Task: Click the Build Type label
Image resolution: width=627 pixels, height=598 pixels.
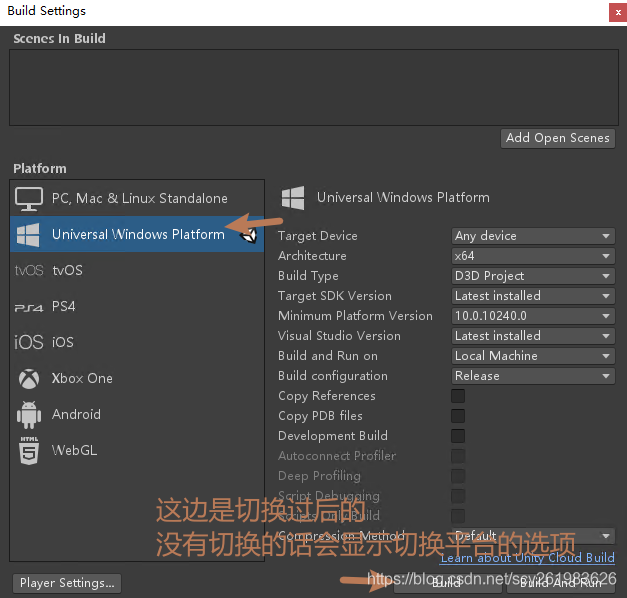Action: pyautogui.click(x=308, y=276)
